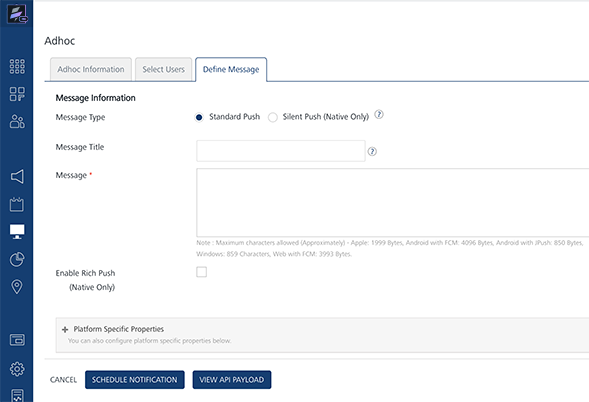Click help icon next to Silent Push
Image resolution: width=589 pixels, height=402 pixels.
point(379,115)
